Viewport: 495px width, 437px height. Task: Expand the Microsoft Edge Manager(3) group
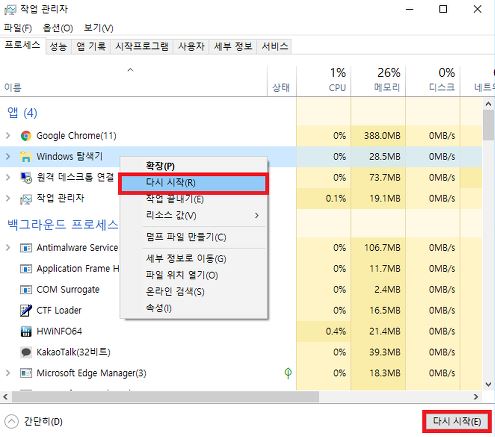pyautogui.click(x=8, y=373)
